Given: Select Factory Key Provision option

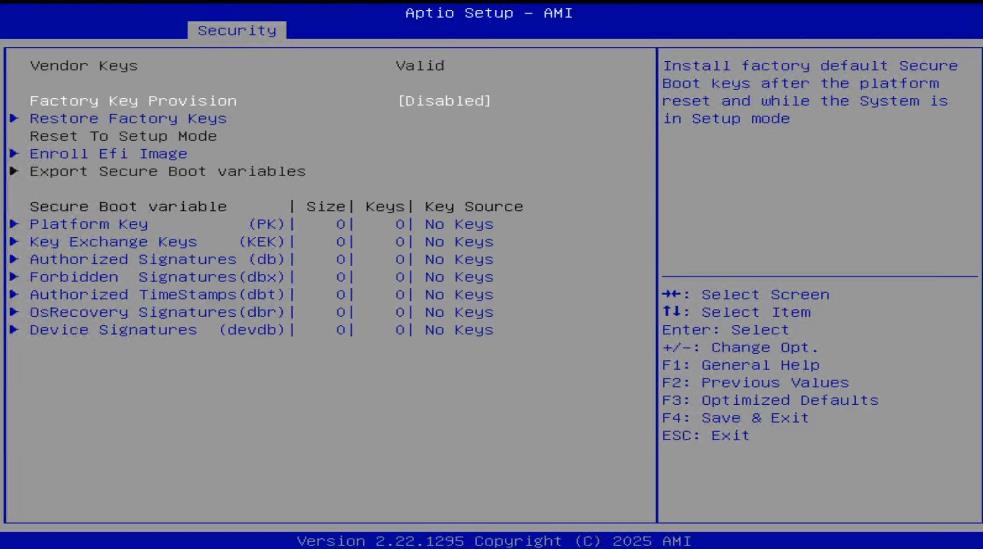Looking at the screenshot, I should (x=133, y=101).
